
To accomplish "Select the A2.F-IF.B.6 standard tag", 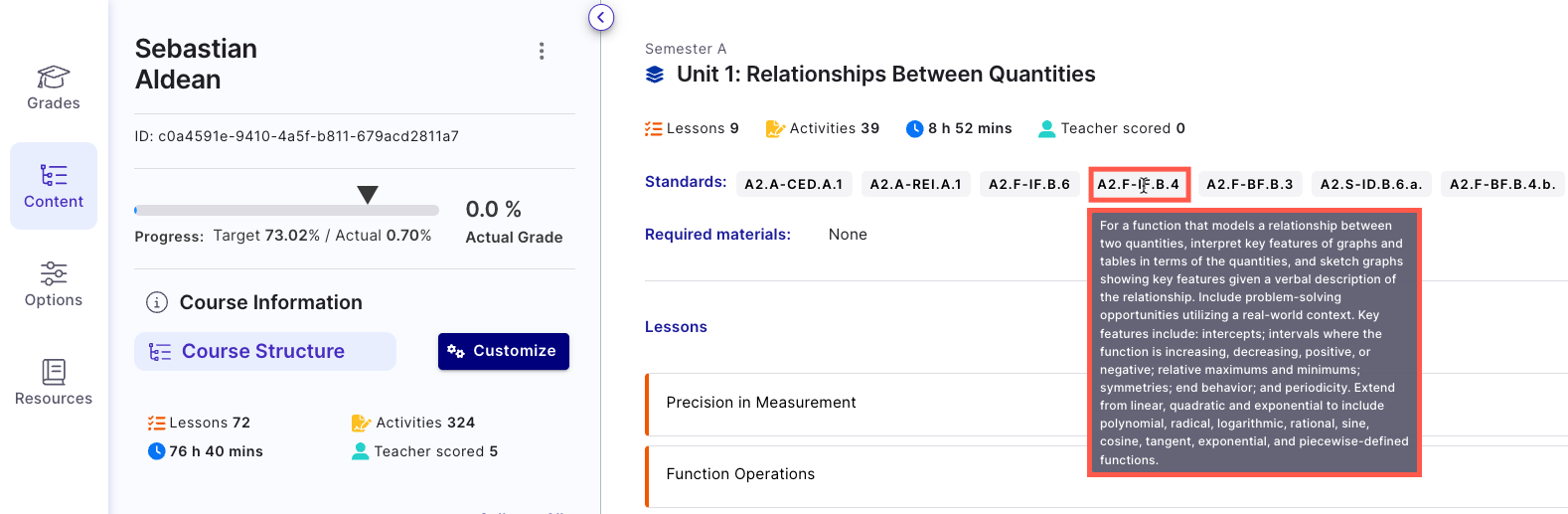I will (1029, 184).
